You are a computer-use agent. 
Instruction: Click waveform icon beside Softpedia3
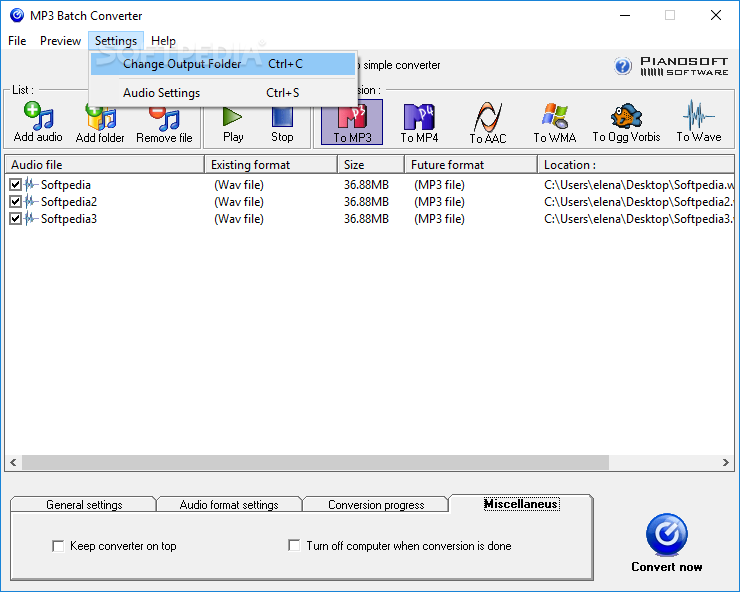tap(31, 219)
